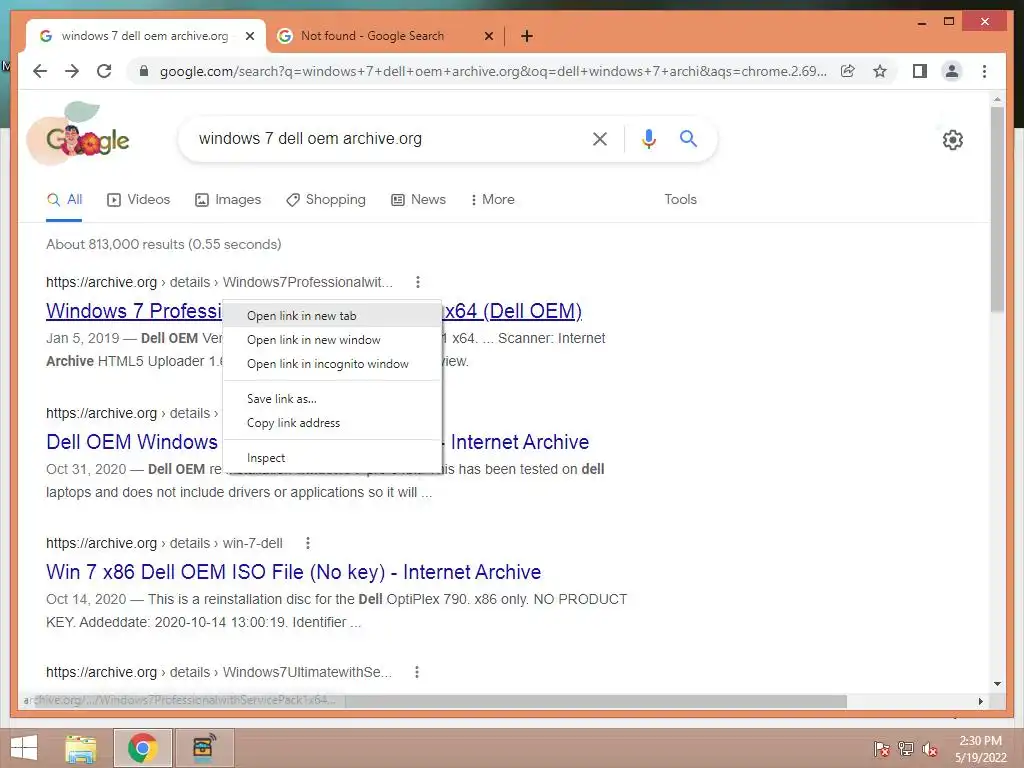Close the 'Not found' tab
The width and height of the screenshot is (1024, 768).
(488, 36)
